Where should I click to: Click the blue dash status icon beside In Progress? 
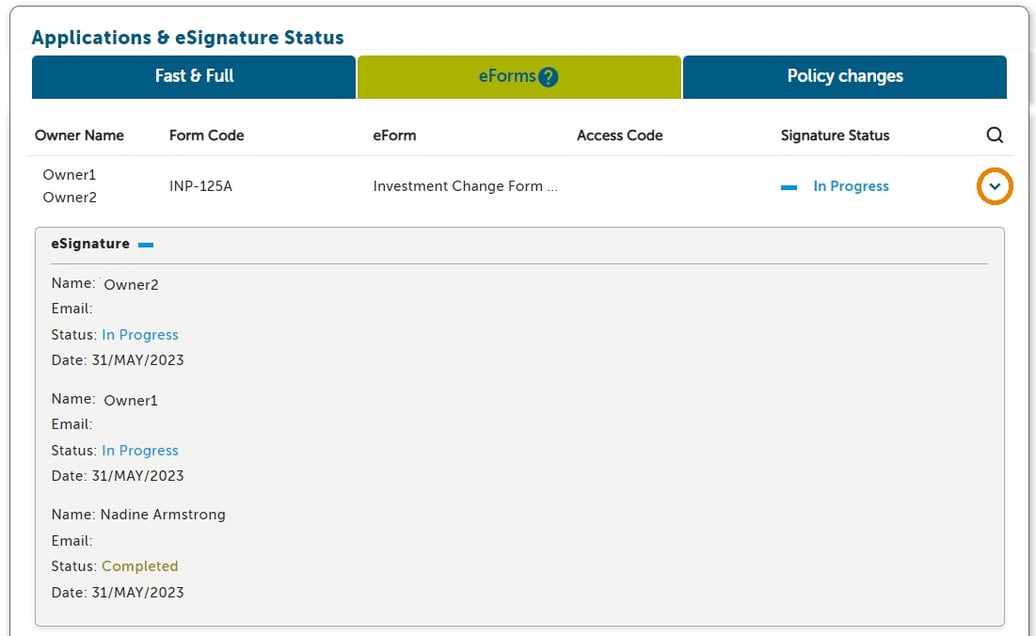[789, 186]
